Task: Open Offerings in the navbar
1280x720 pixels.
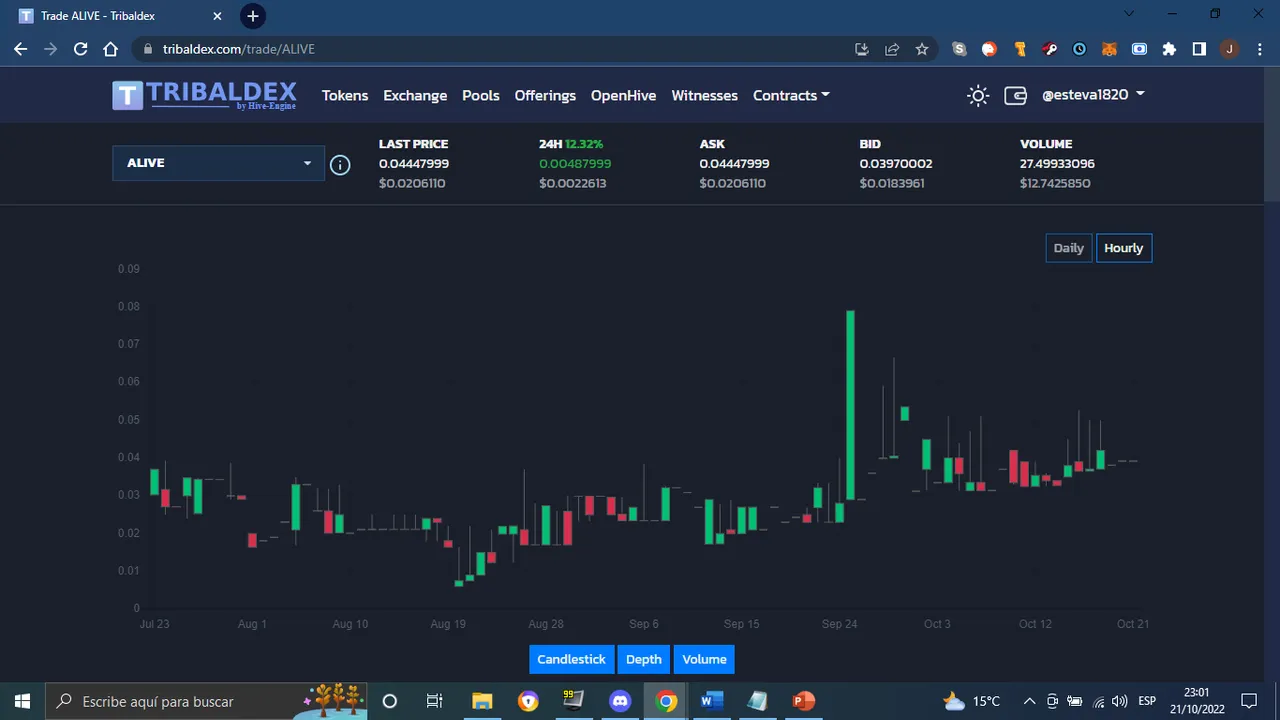Action: [545, 95]
